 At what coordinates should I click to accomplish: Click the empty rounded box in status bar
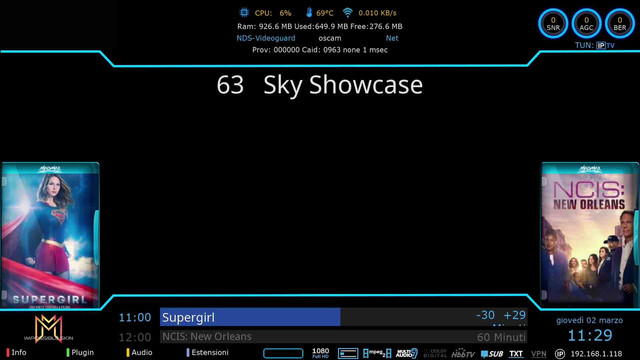[283, 353]
